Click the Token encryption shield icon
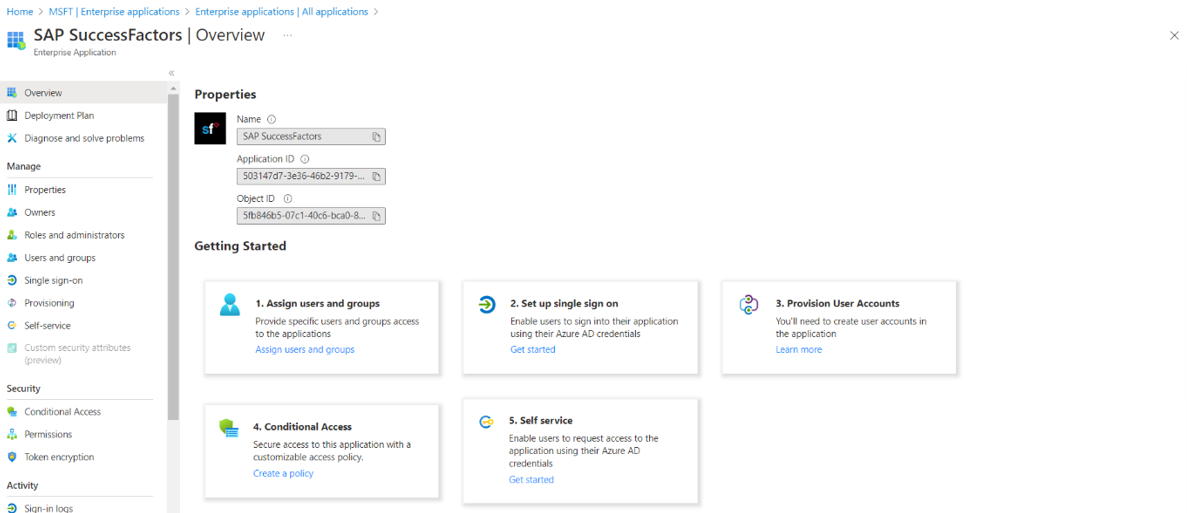The image size is (1187, 513). click(x=11, y=457)
